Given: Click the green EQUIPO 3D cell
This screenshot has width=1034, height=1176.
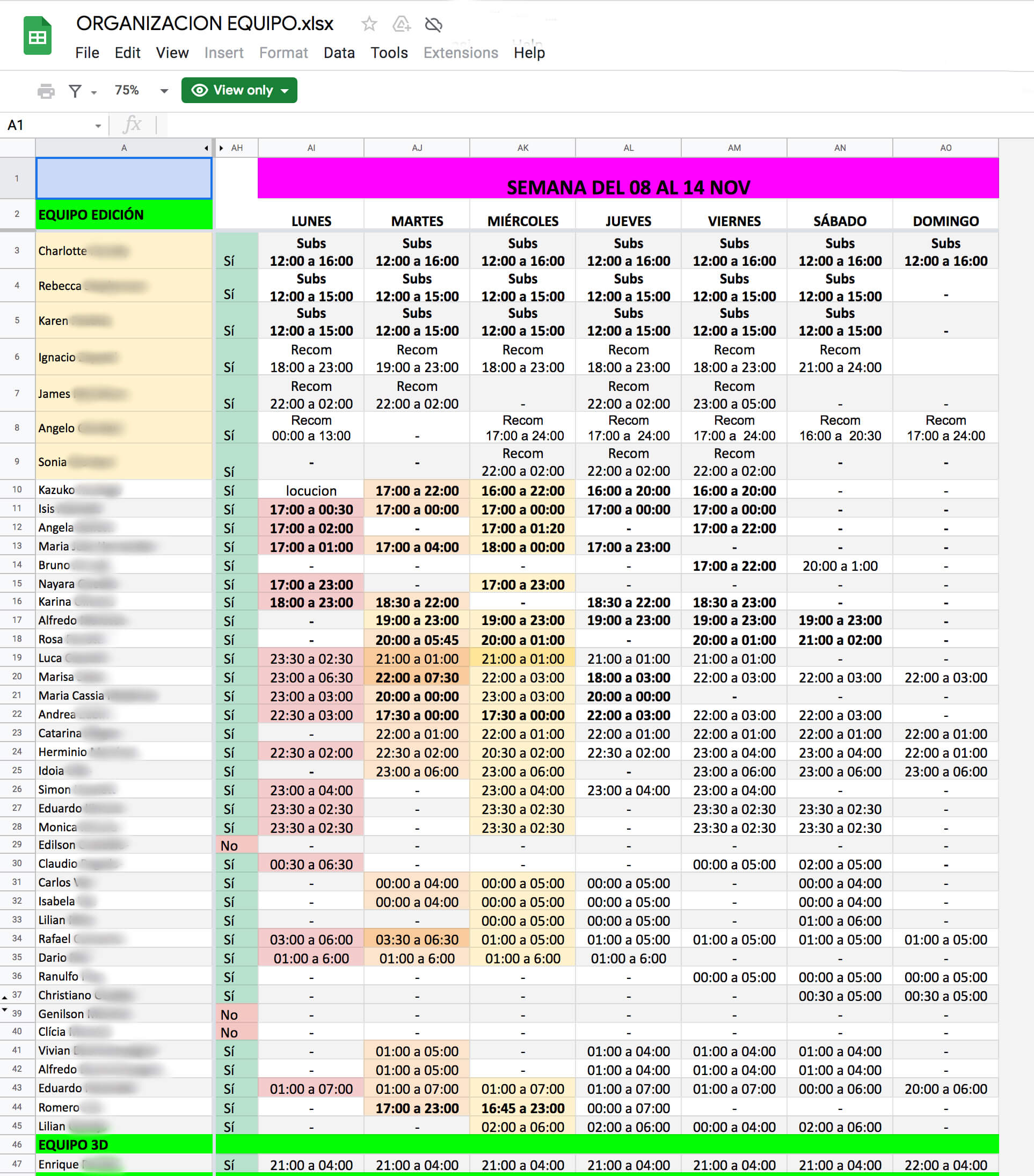Looking at the screenshot, I should point(123,1144).
